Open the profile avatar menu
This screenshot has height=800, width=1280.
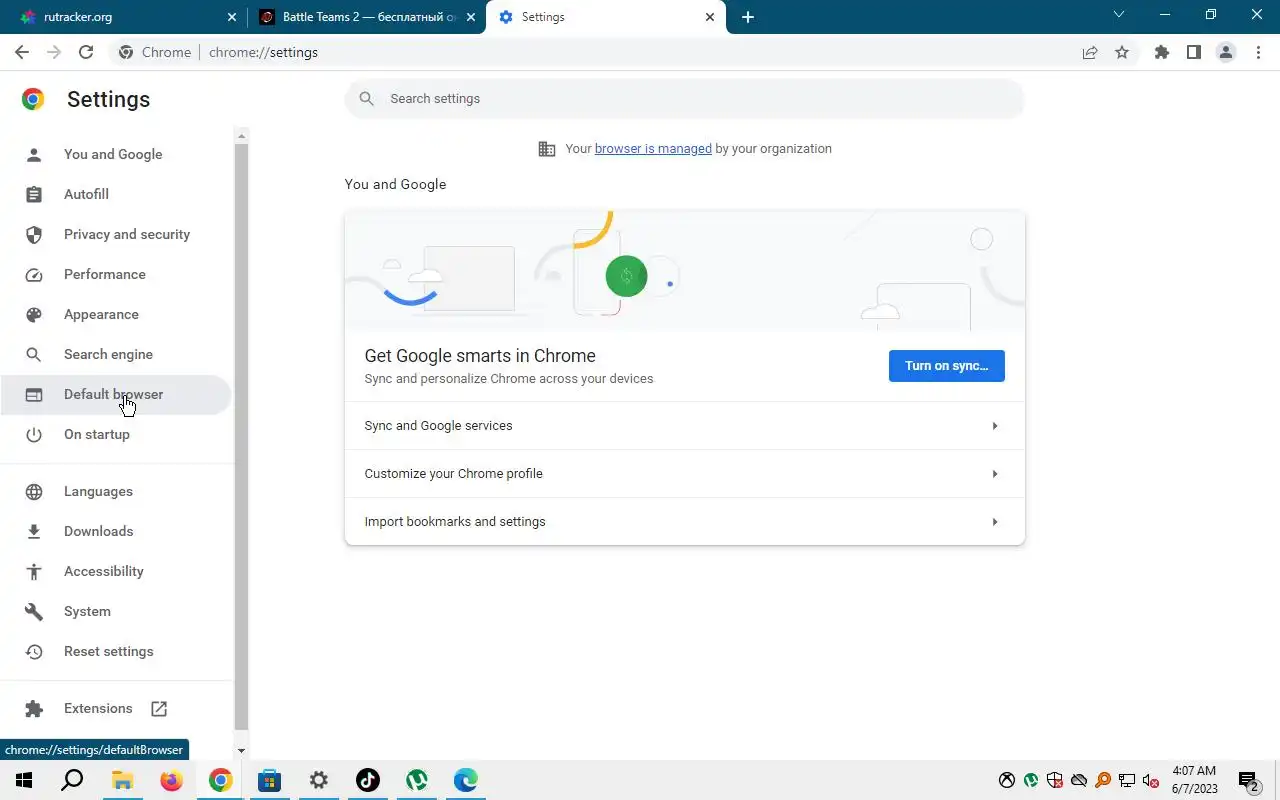tap(1226, 52)
